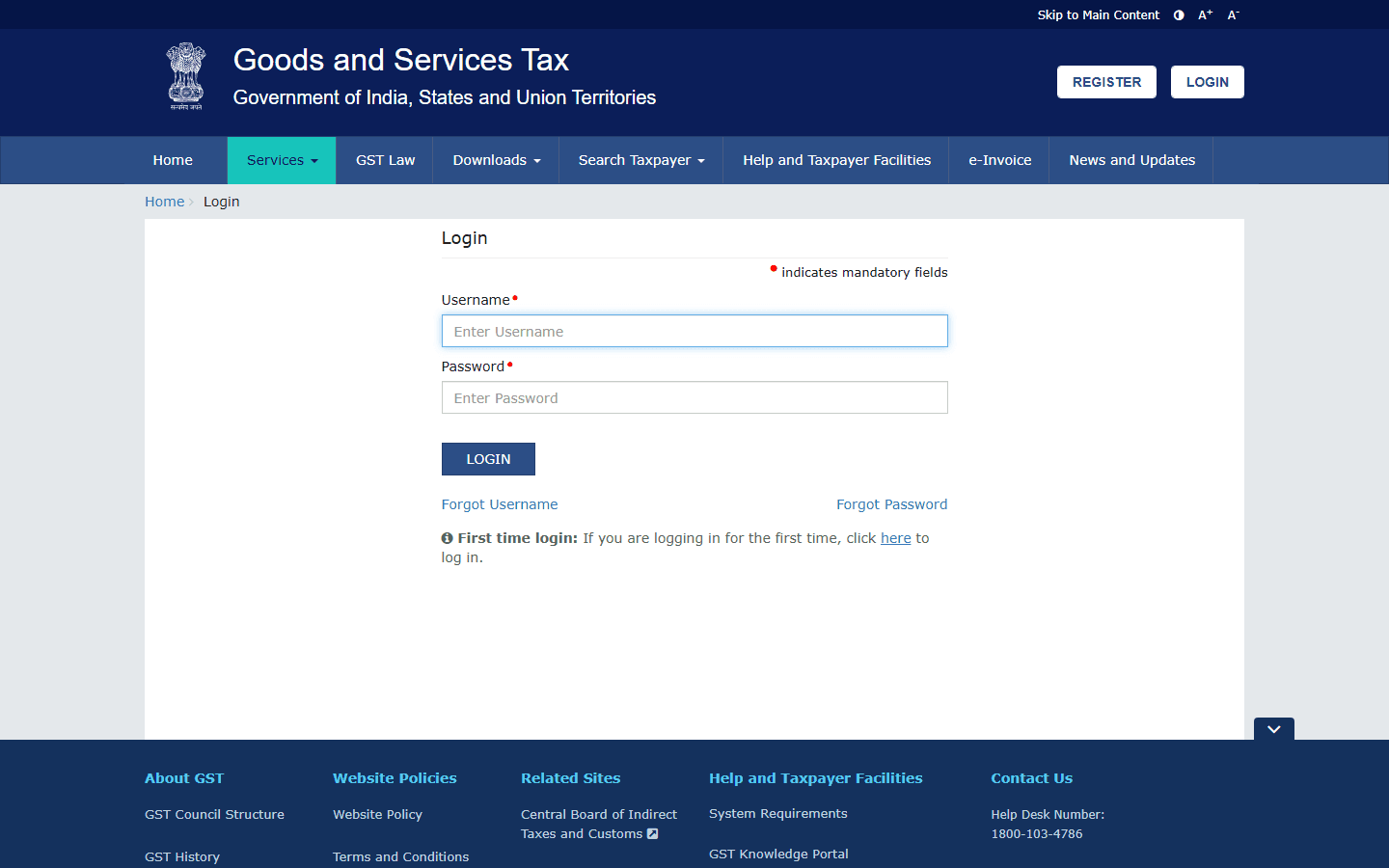Click the India national emblem logo
The width and height of the screenshot is (1389, 868).
point(186,76)
